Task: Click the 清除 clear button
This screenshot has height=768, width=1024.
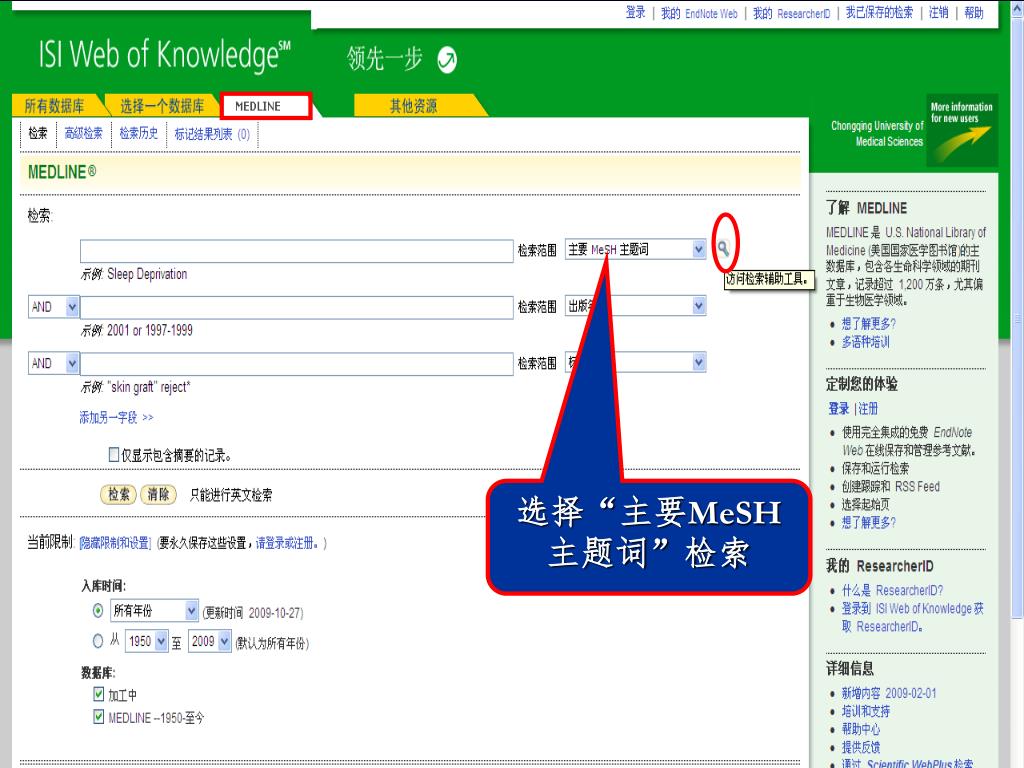Action: [158, 494]
